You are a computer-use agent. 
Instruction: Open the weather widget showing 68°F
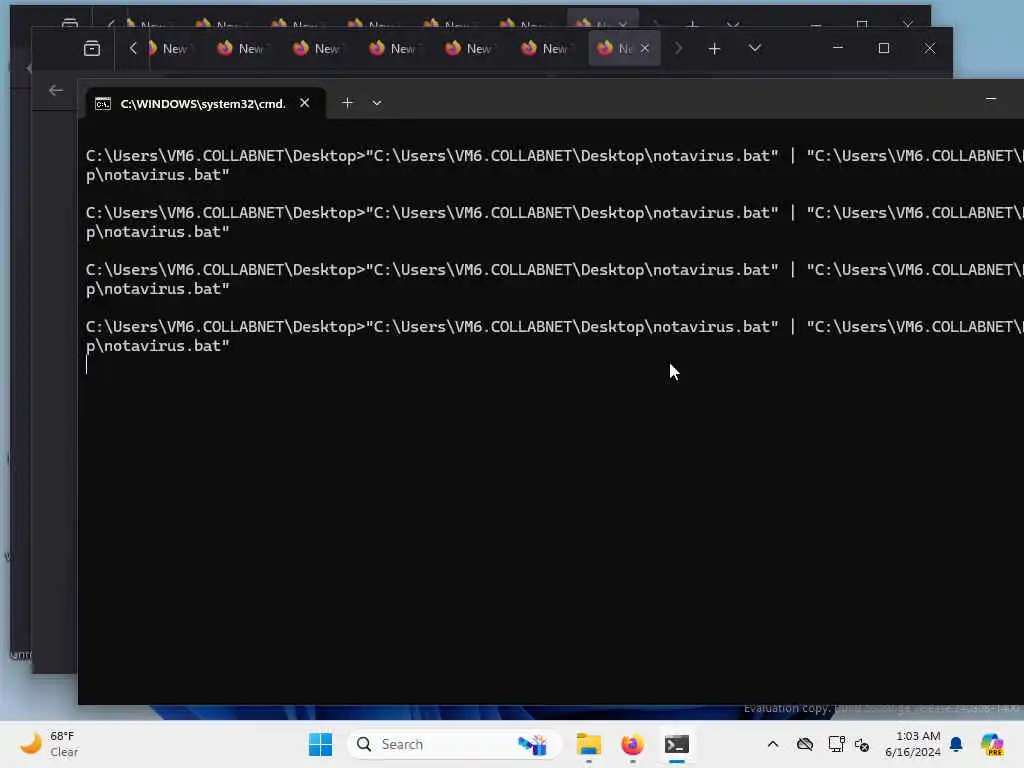(49, 744)
